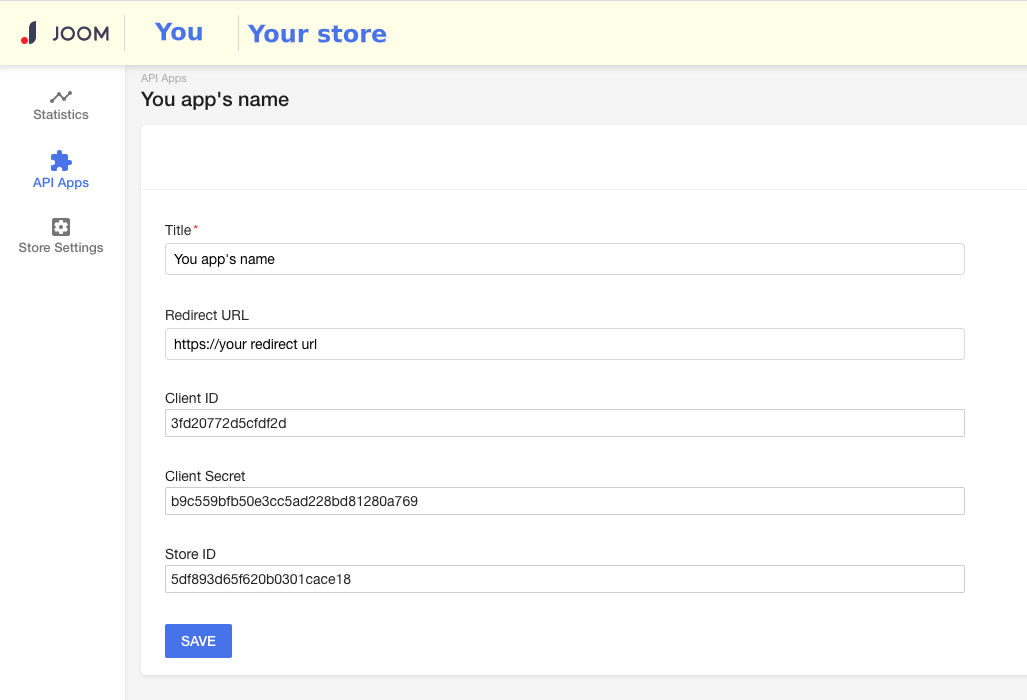Open the Your store menu item

coord(316,33)
